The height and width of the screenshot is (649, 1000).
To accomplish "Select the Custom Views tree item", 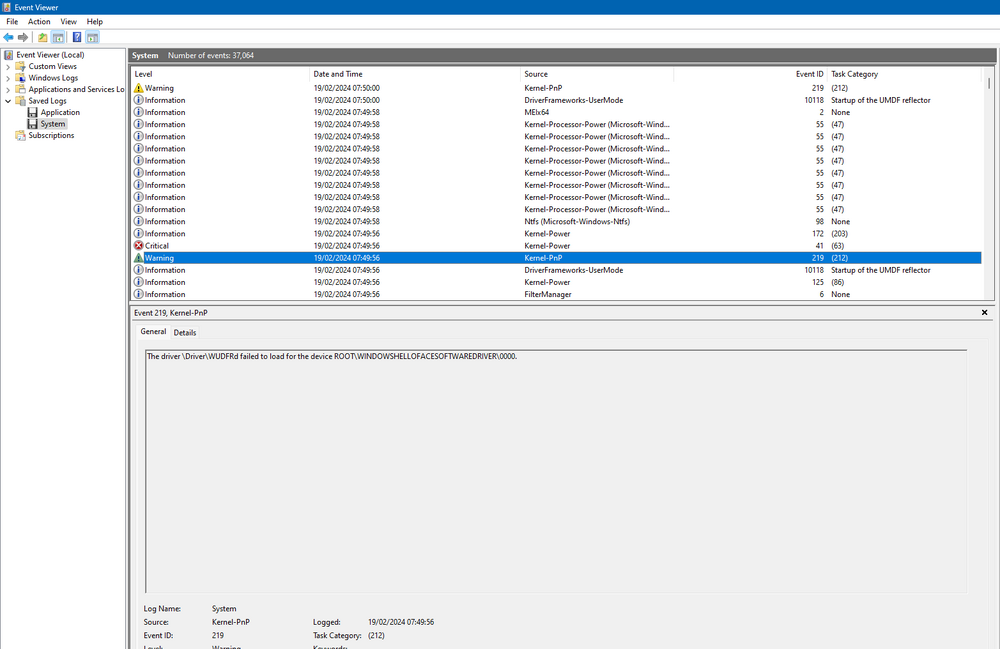I will (52, 66).
